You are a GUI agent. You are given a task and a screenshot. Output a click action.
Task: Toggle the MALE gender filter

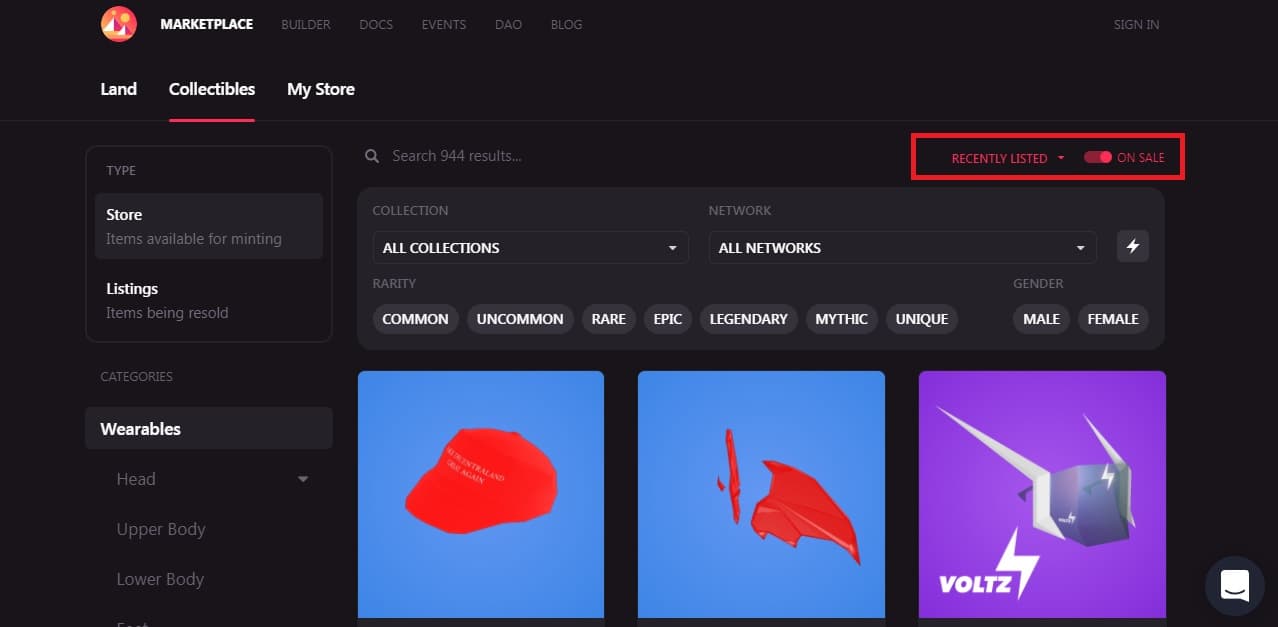click(1042, 319)
